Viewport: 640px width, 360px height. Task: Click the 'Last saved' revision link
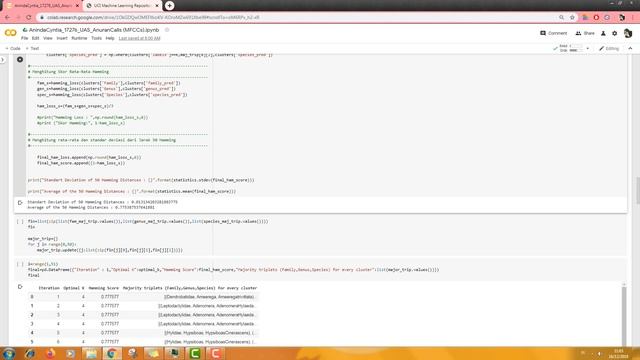click(x=140, y=38)
